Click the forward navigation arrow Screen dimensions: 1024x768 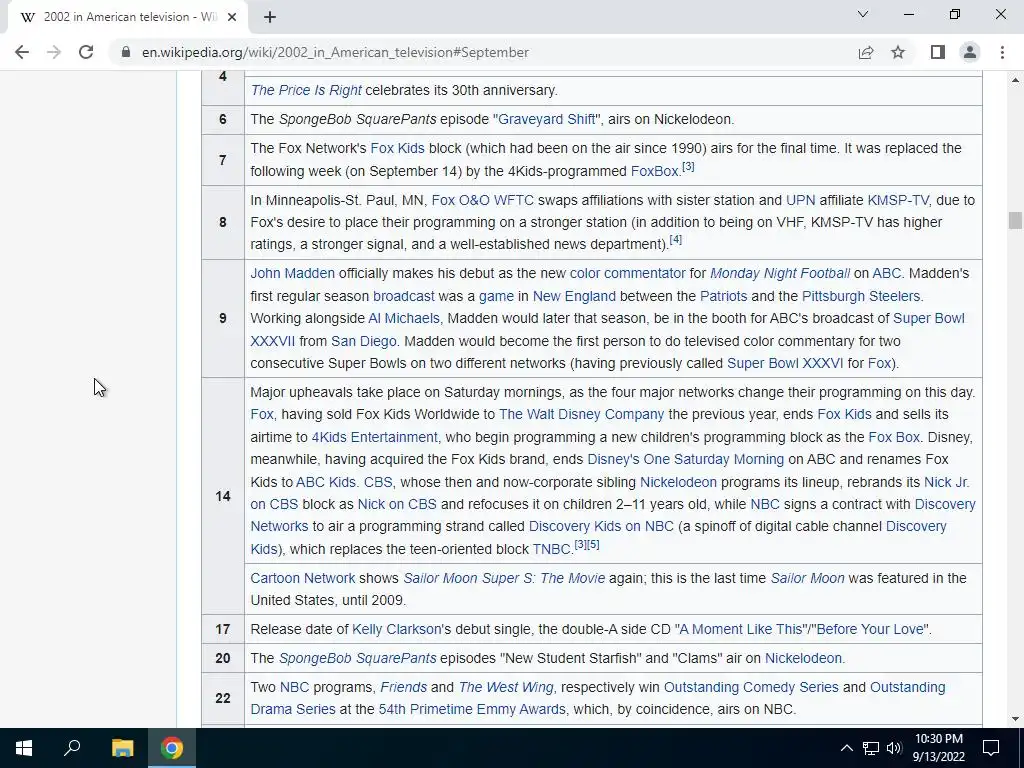[54, 52]
